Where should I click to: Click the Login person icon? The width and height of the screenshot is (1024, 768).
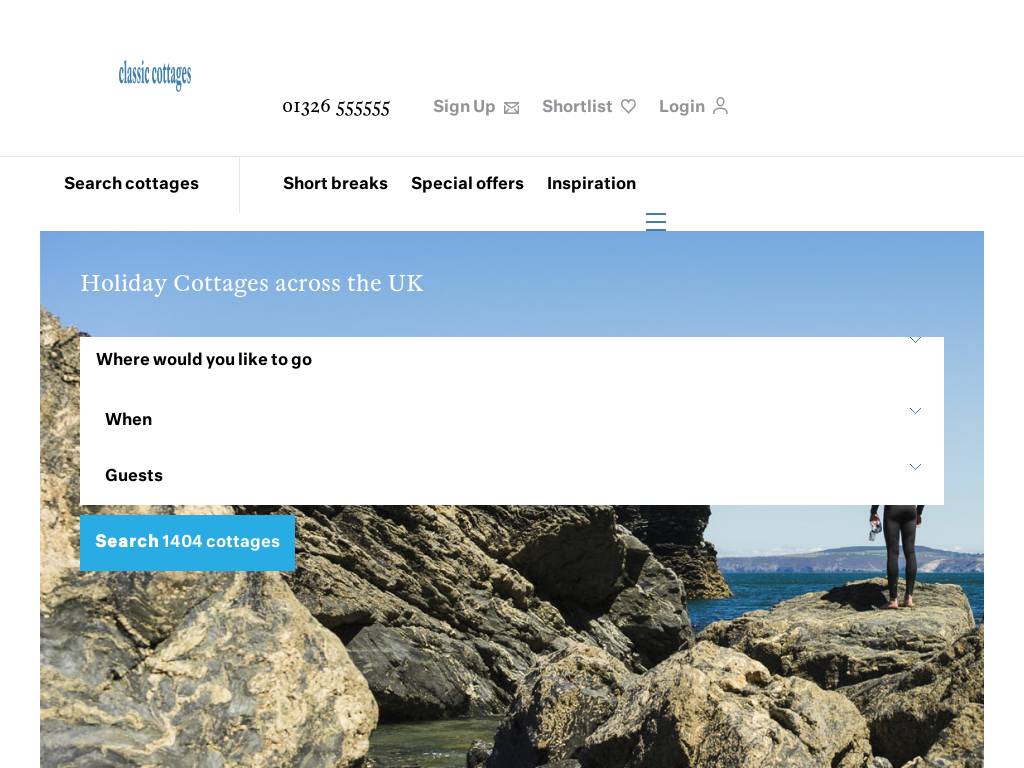720,106
